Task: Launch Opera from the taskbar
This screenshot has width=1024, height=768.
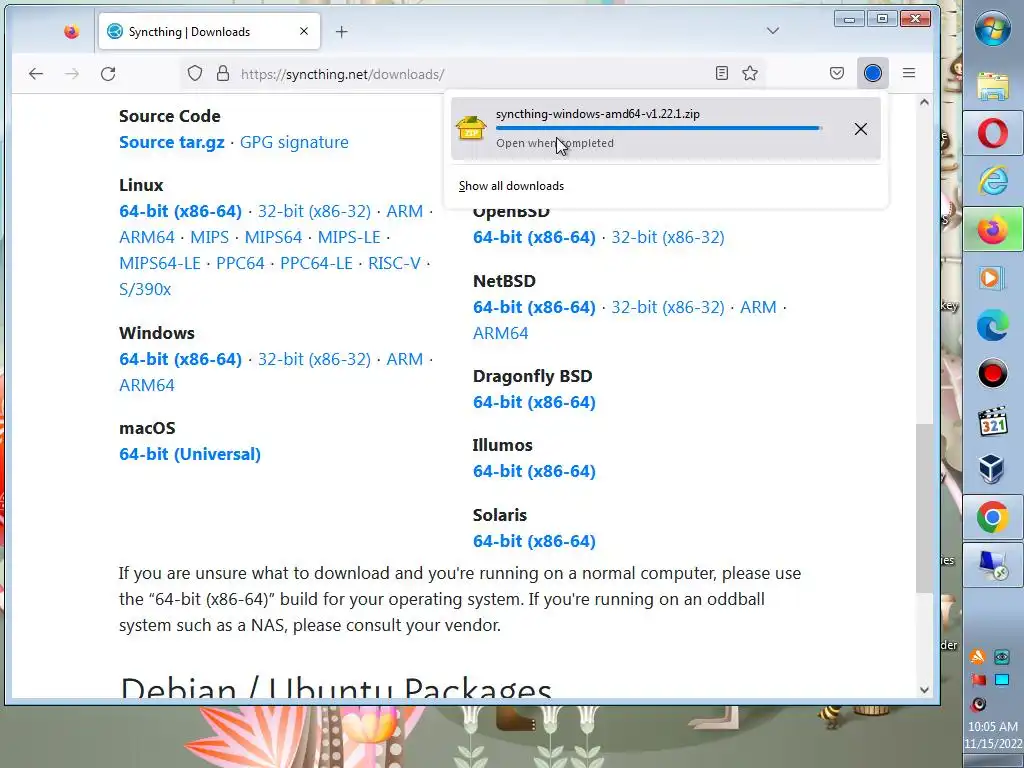Action: 993,133
